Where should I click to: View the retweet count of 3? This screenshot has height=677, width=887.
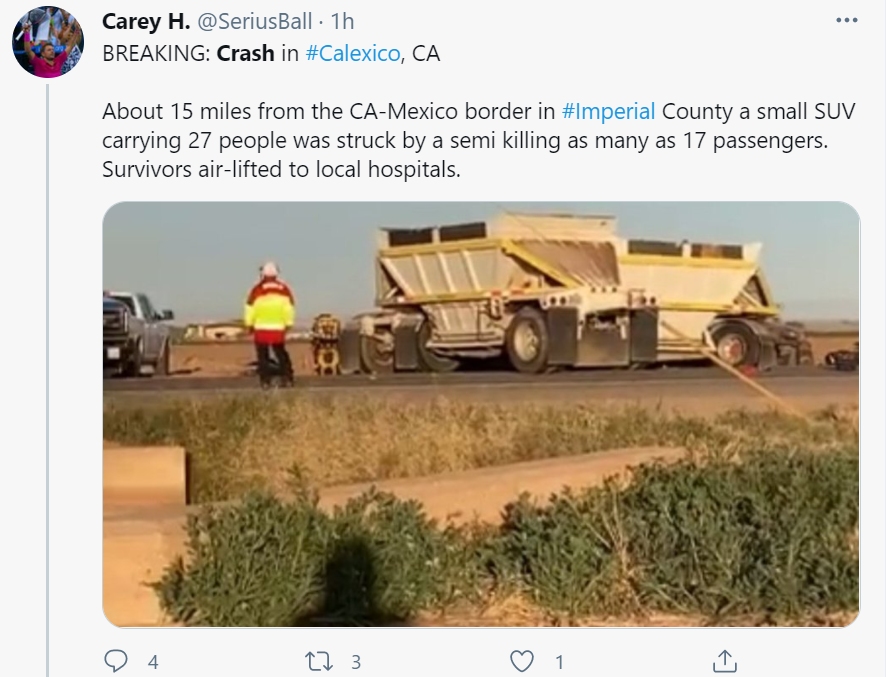pyautogui.click(x=356, y=662)
